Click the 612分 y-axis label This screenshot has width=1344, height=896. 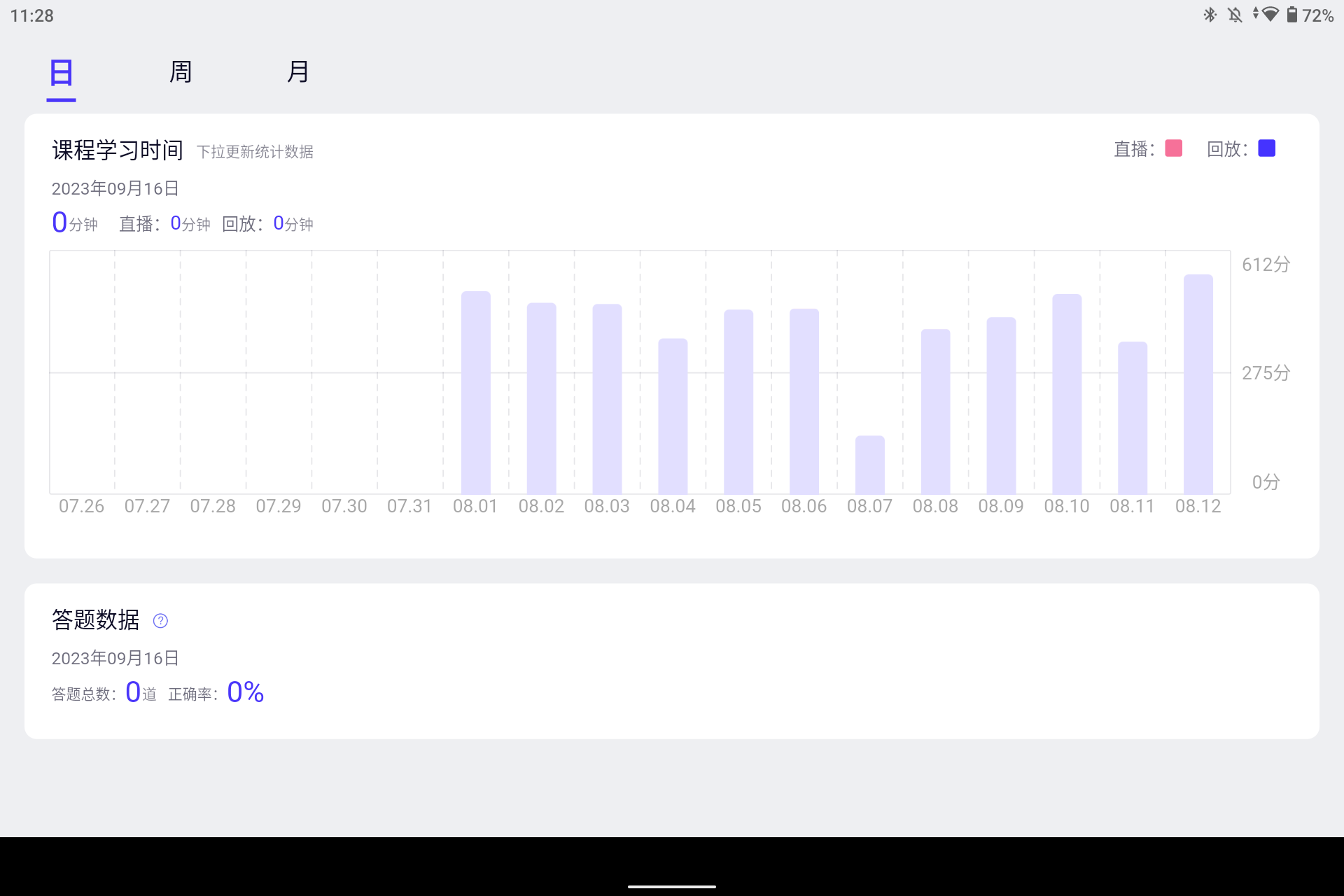[x=1266, y=265]
